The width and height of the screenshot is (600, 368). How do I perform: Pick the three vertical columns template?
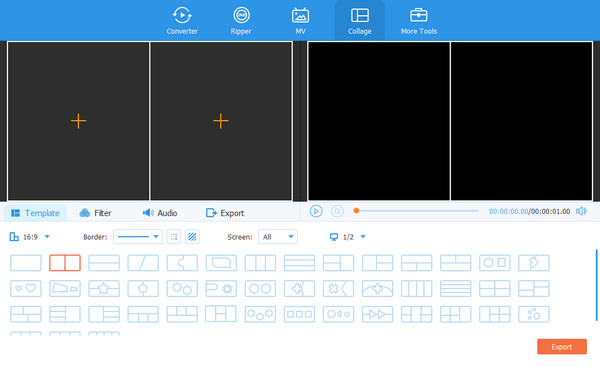click(260, 263)
